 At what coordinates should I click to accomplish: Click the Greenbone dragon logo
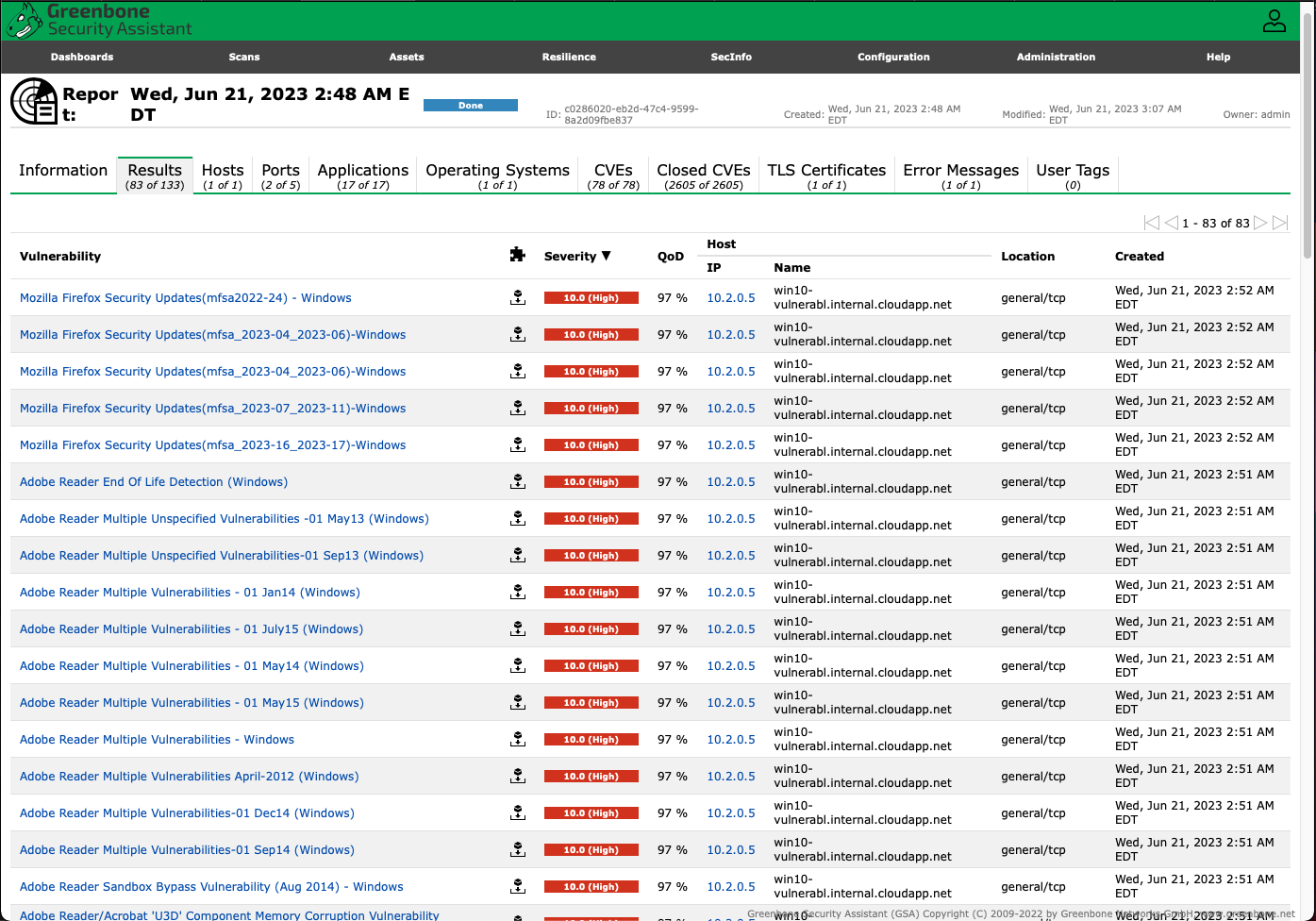pyautogui.click(x=23, y=19)
